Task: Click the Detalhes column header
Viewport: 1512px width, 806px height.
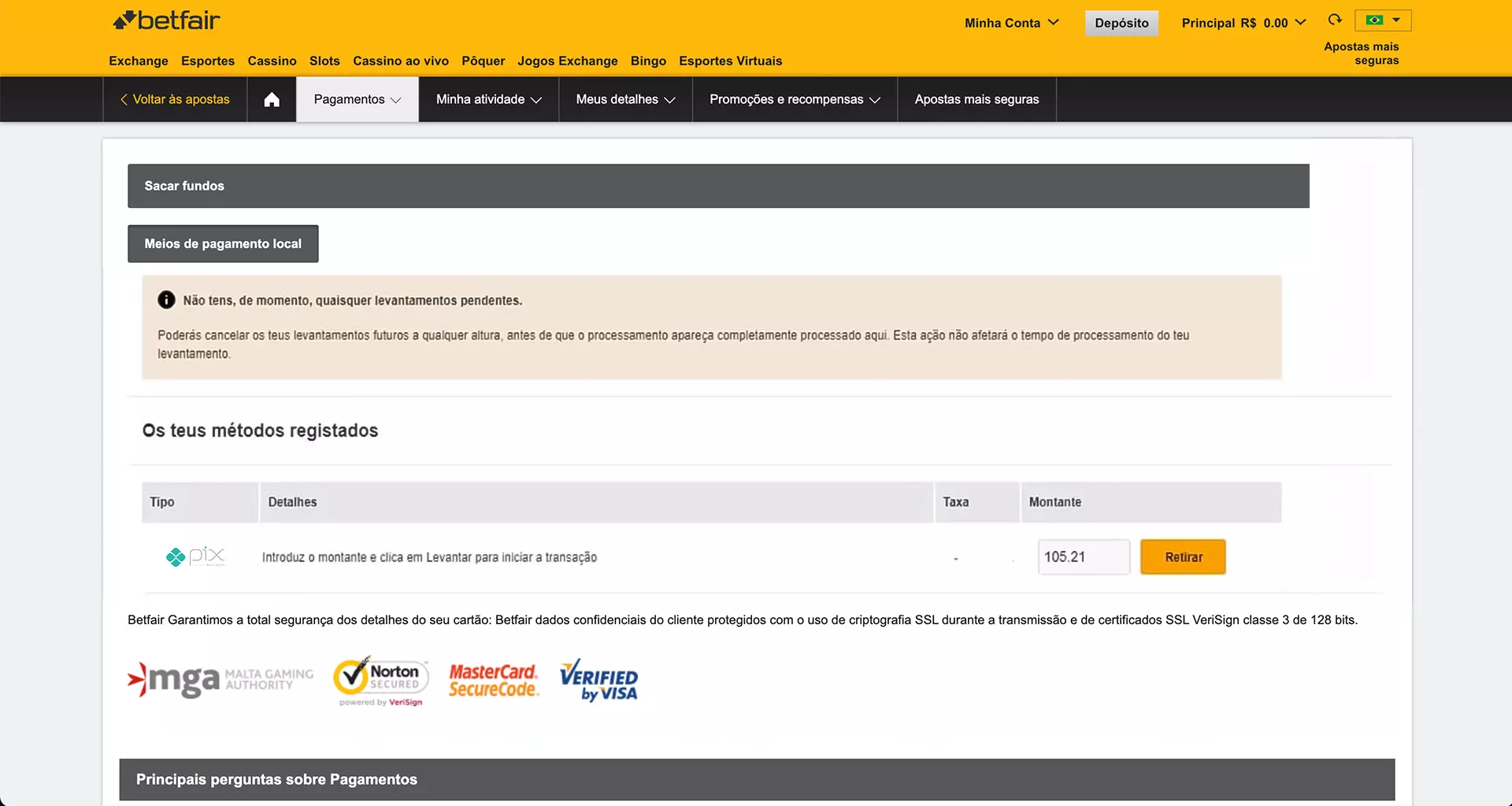Action: pyautogui.click(x=596, y=502)
